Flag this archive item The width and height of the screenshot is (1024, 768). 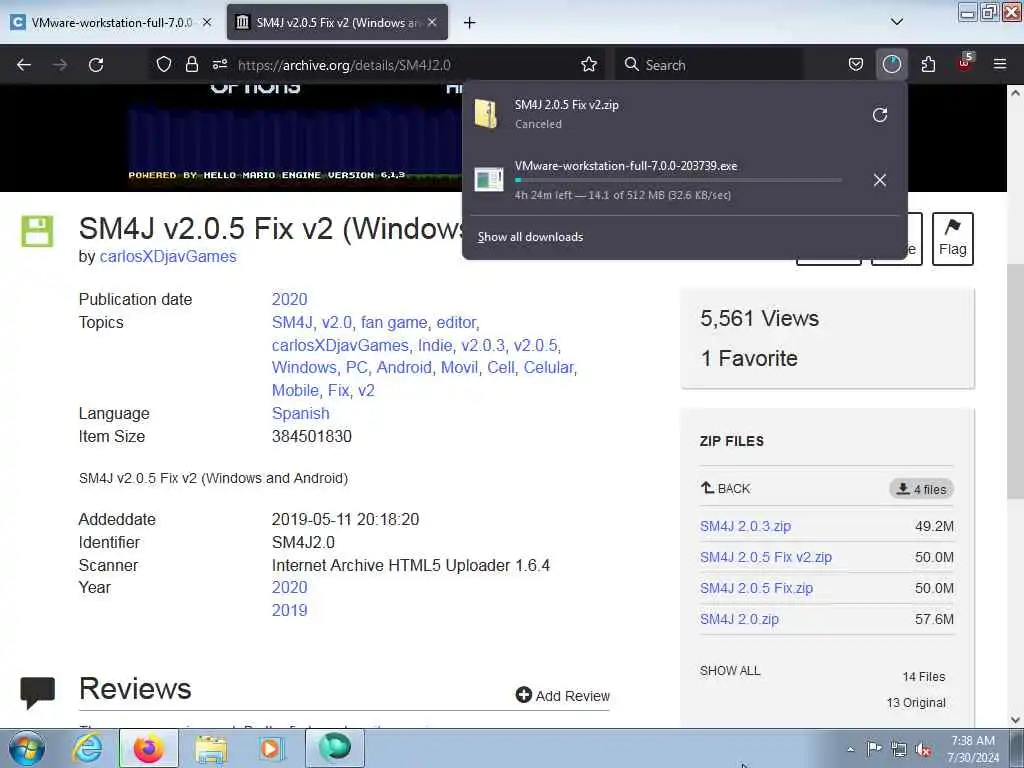coord(953,238)
